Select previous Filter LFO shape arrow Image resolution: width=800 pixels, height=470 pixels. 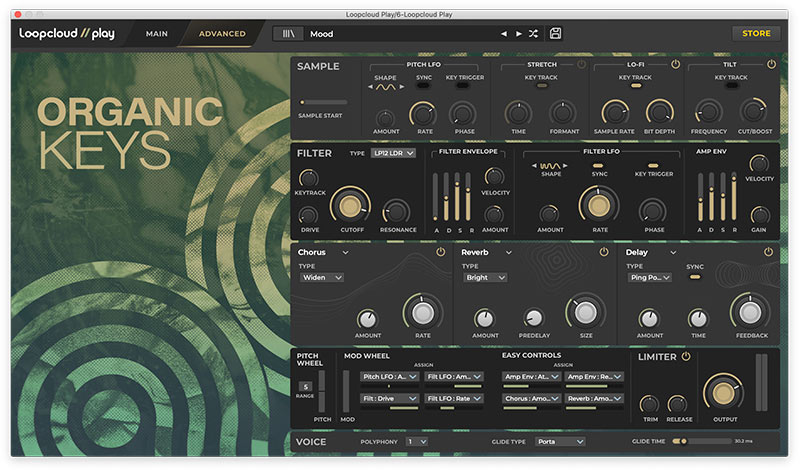(534, 166)
